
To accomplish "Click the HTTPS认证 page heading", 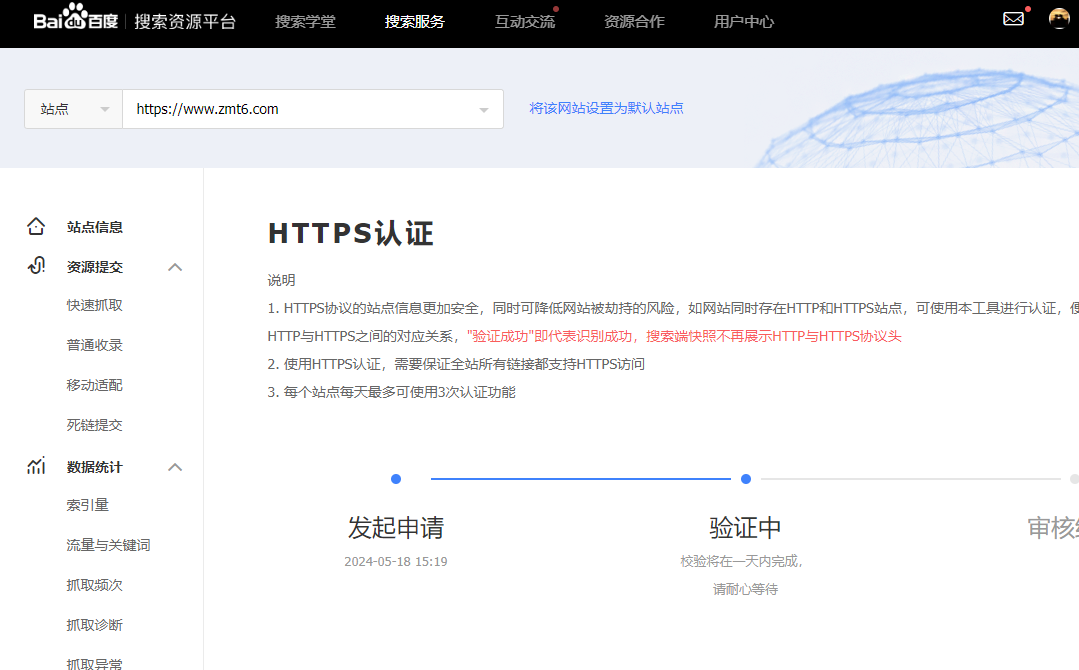I will coord(351,233).
